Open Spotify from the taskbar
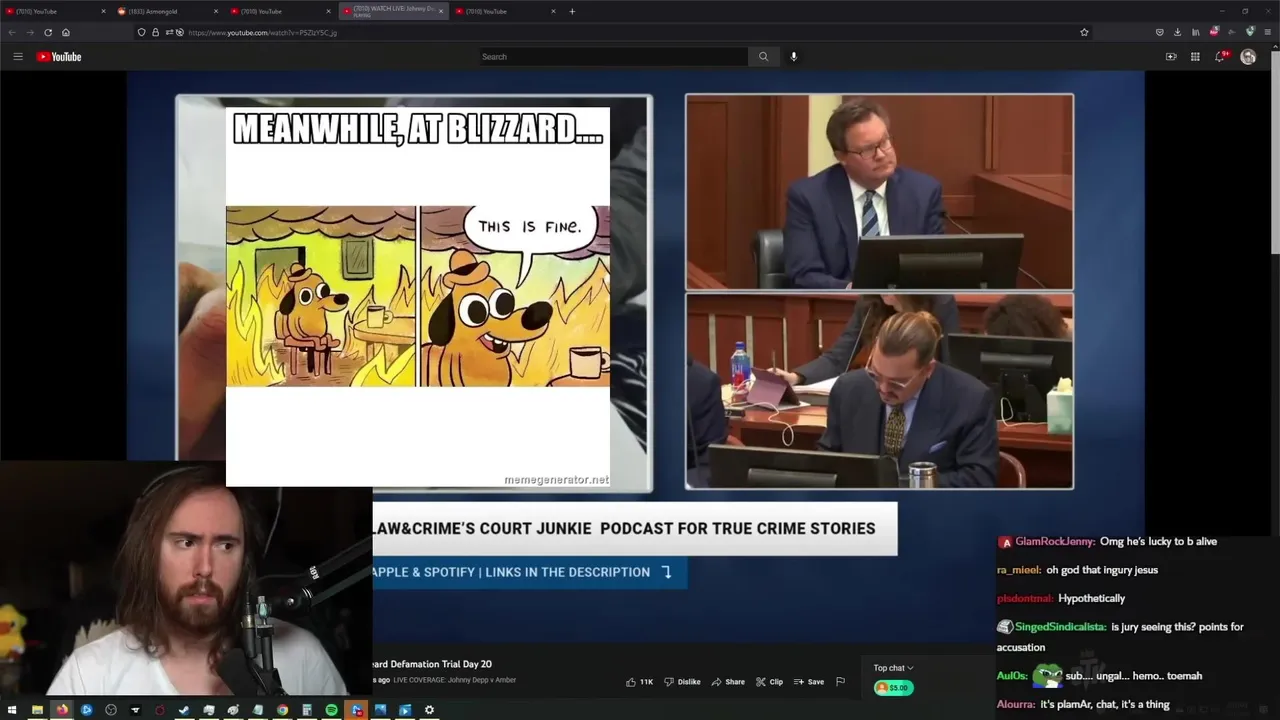 click(331, 710)
